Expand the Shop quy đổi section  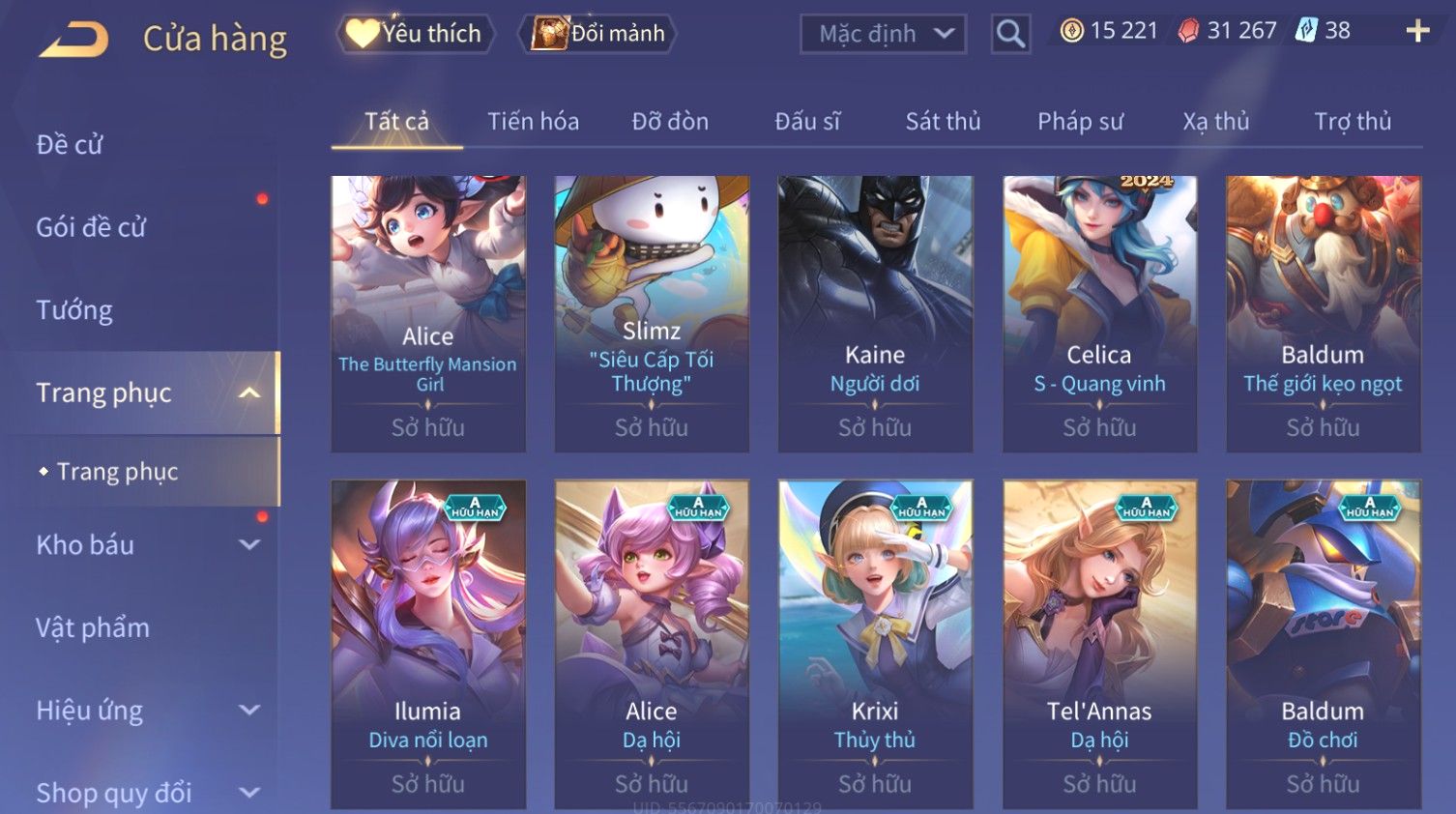pyautogui.click(x=249, y=793)
